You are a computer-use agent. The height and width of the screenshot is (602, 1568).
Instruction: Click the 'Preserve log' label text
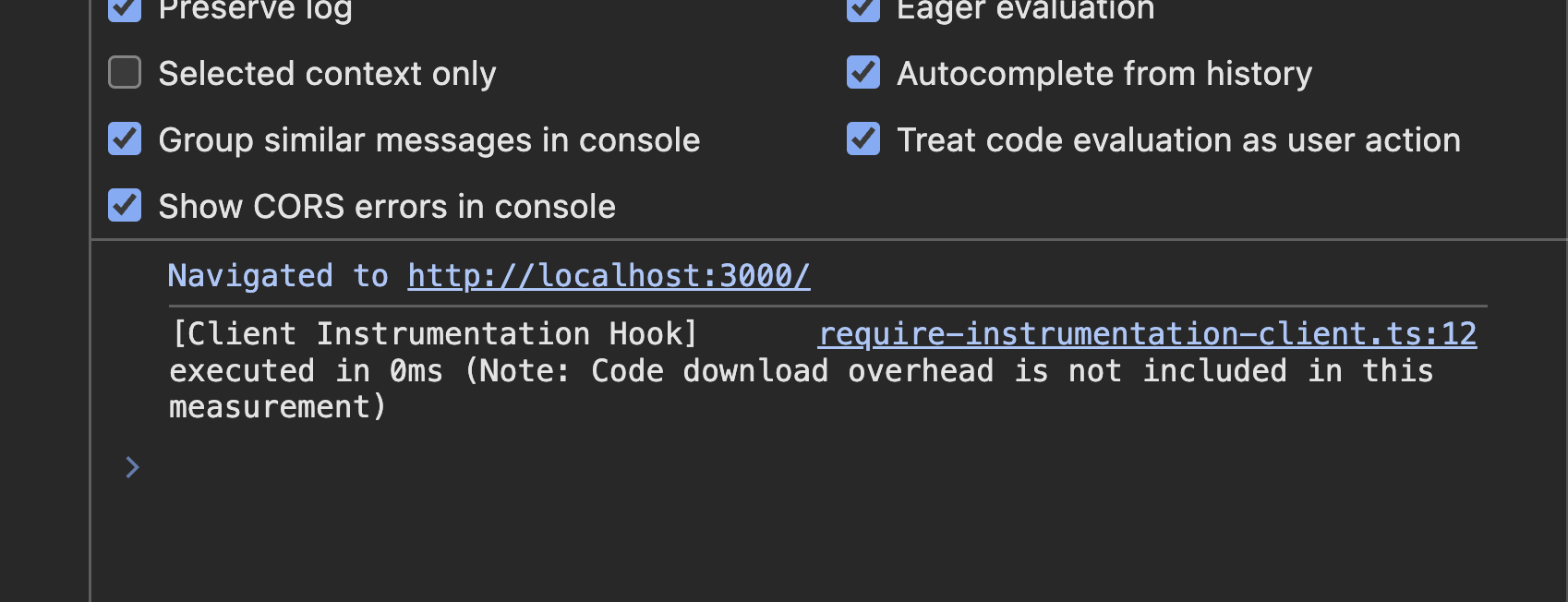point(255,10)
